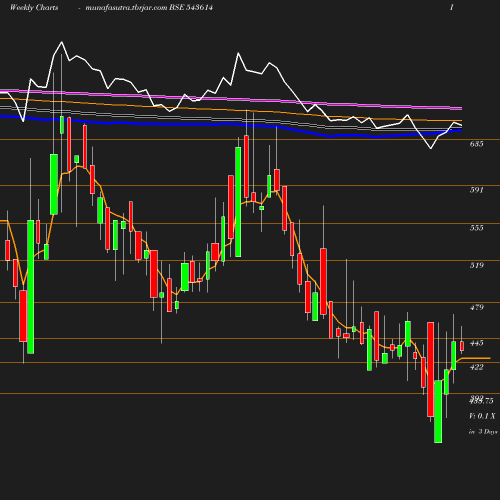This screenshot has height=500, width=500.
Task: Click the "591" price axis label
Action: tap(476, 190)
